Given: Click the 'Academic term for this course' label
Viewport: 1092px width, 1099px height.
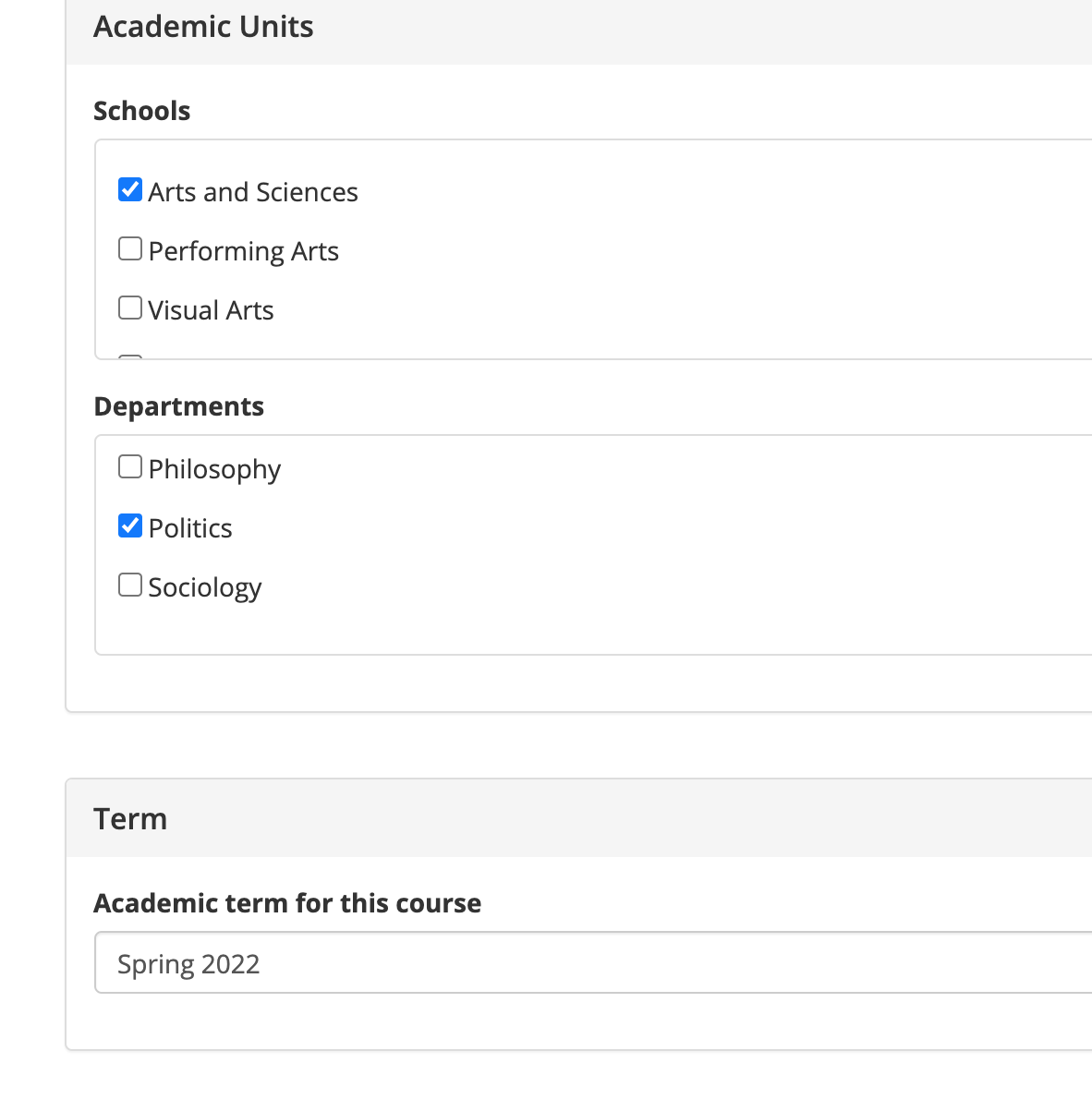Looking at the screenshot, I should (287, 902).
